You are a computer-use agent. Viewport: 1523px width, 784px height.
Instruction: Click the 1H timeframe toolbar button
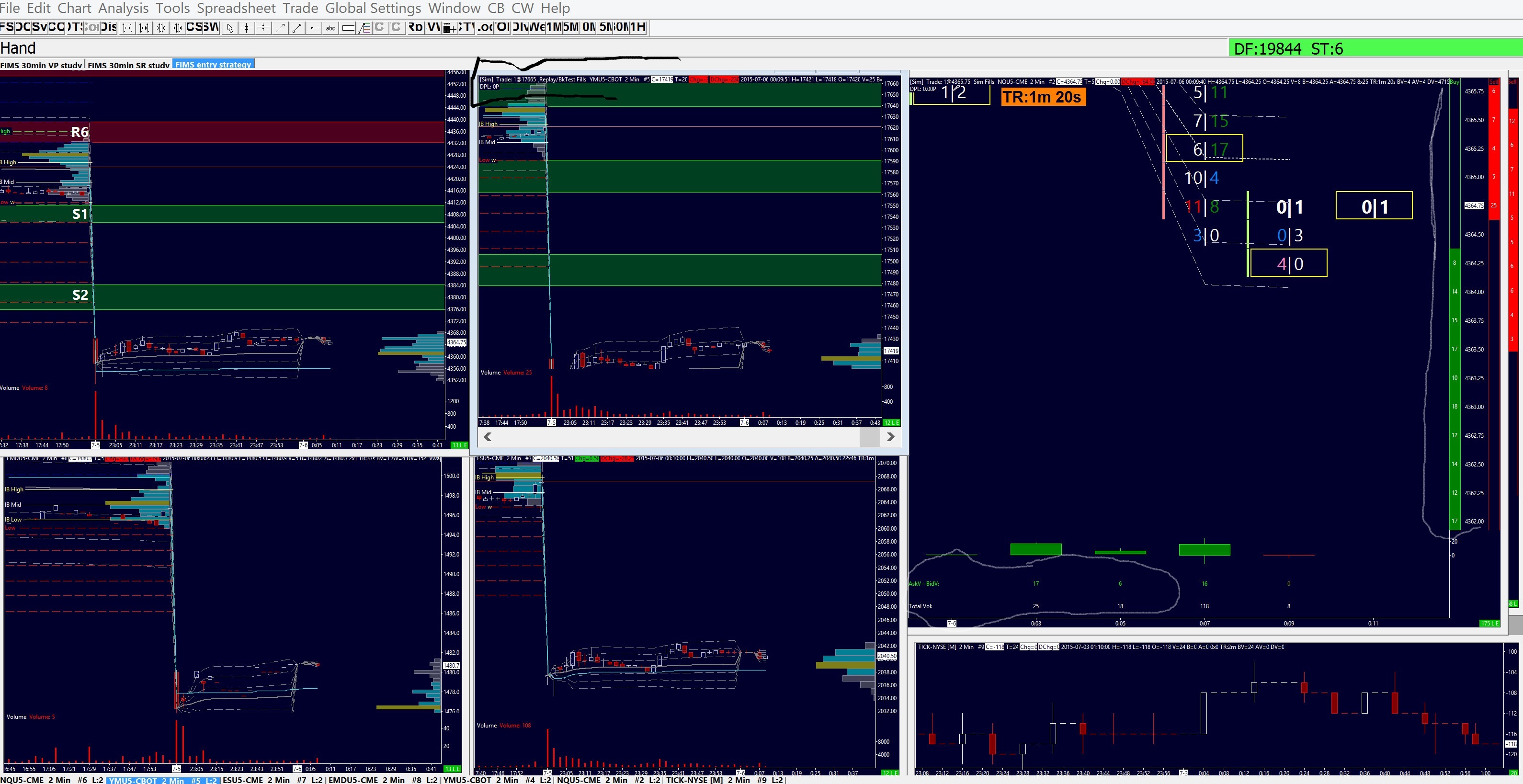638,27
